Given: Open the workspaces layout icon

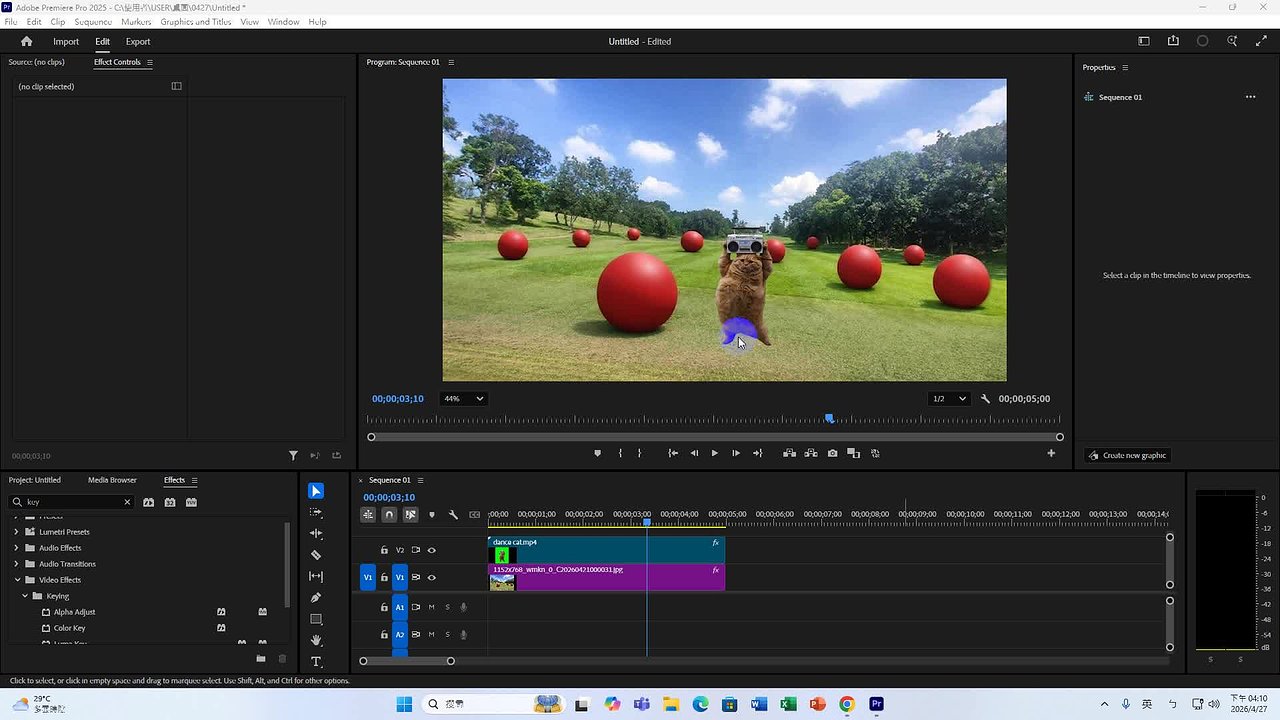Looking at the screenshot, I should pos(1144,41).
